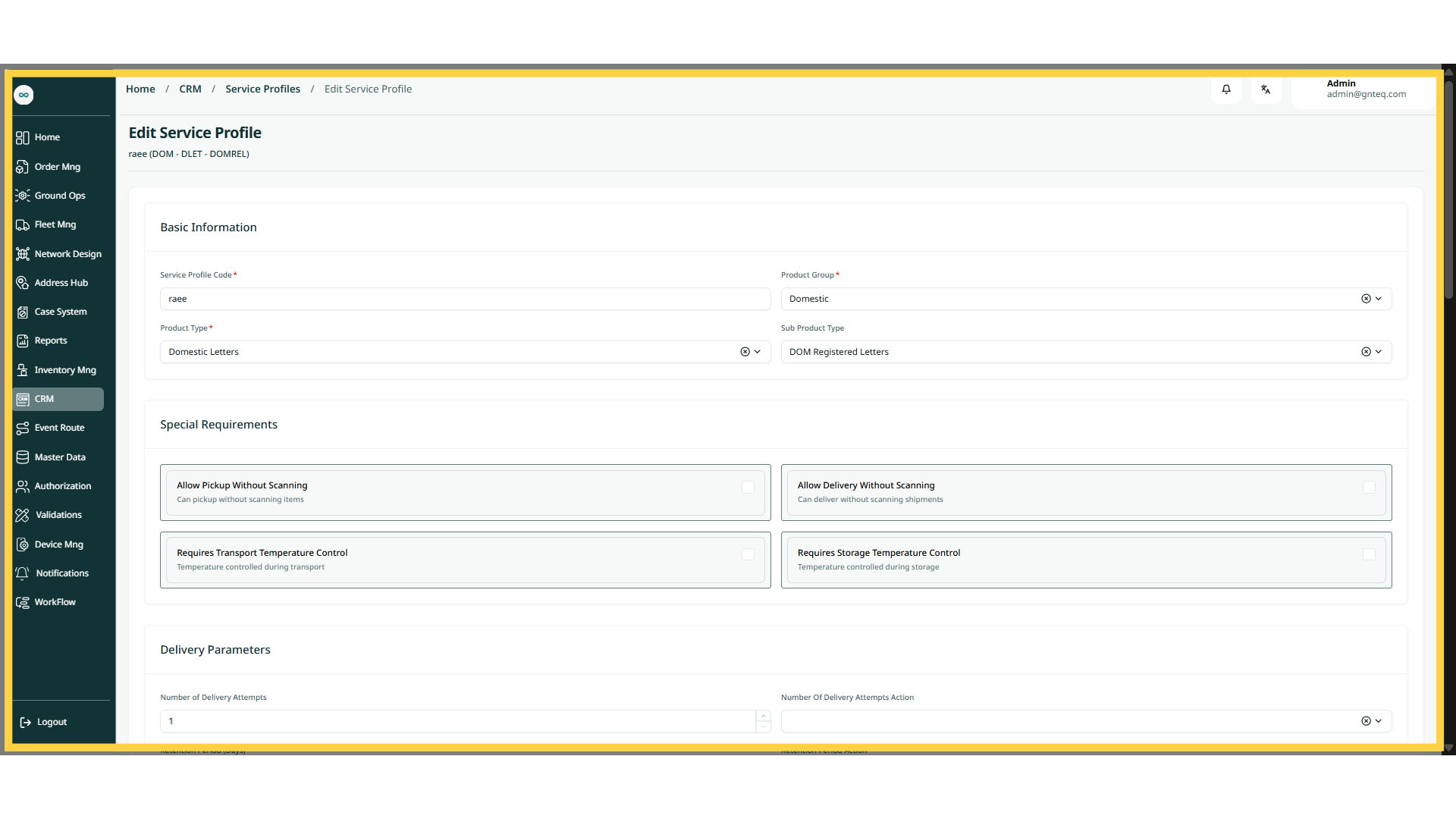Click the Fleet Mng truck icon
This screenshot has height=819, width=1456.
coord(23,224)
